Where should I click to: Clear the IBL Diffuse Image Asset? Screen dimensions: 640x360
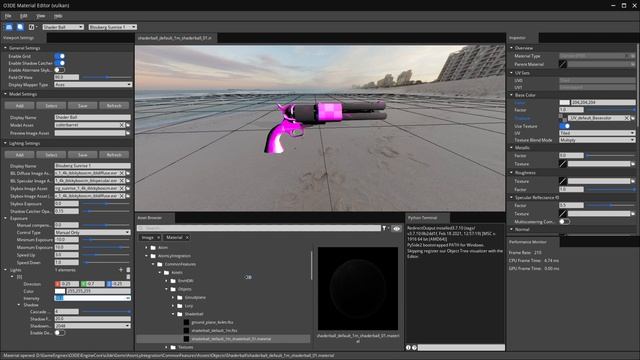tap(122, 173)
